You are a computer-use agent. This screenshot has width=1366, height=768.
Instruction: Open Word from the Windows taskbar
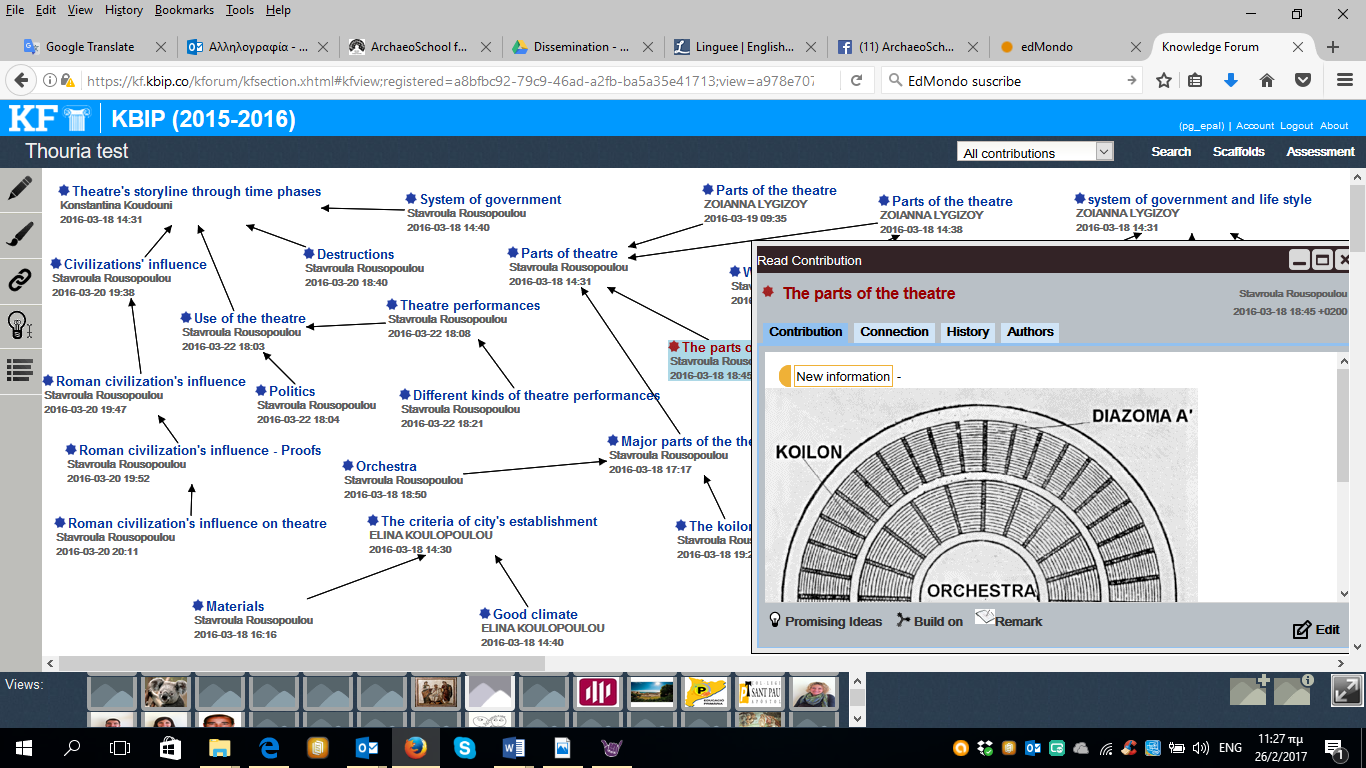[x=514, y=747]
